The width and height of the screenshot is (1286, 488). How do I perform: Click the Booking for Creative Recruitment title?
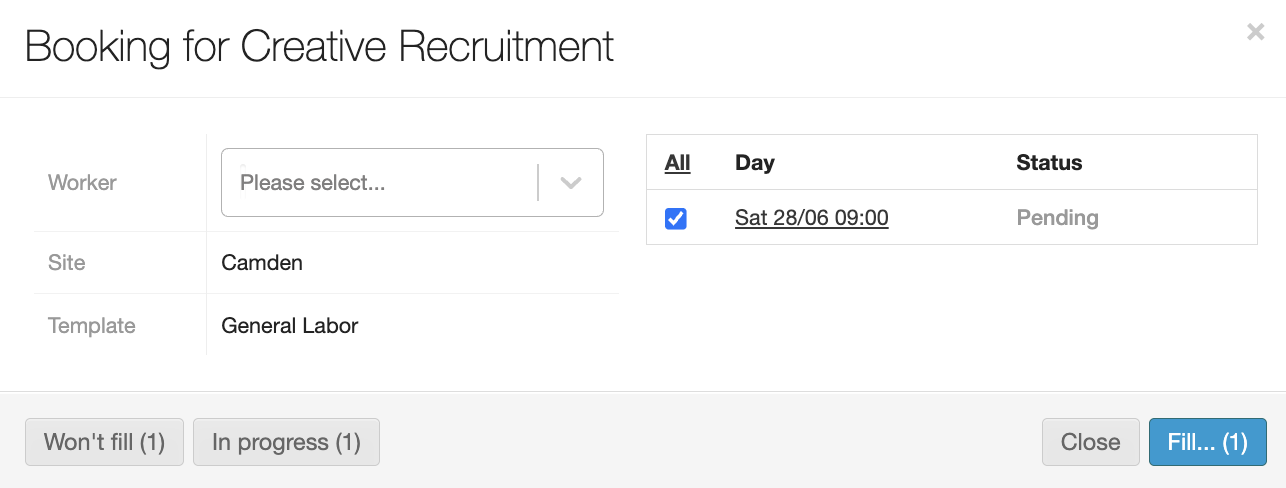click(x=319, y=47)
